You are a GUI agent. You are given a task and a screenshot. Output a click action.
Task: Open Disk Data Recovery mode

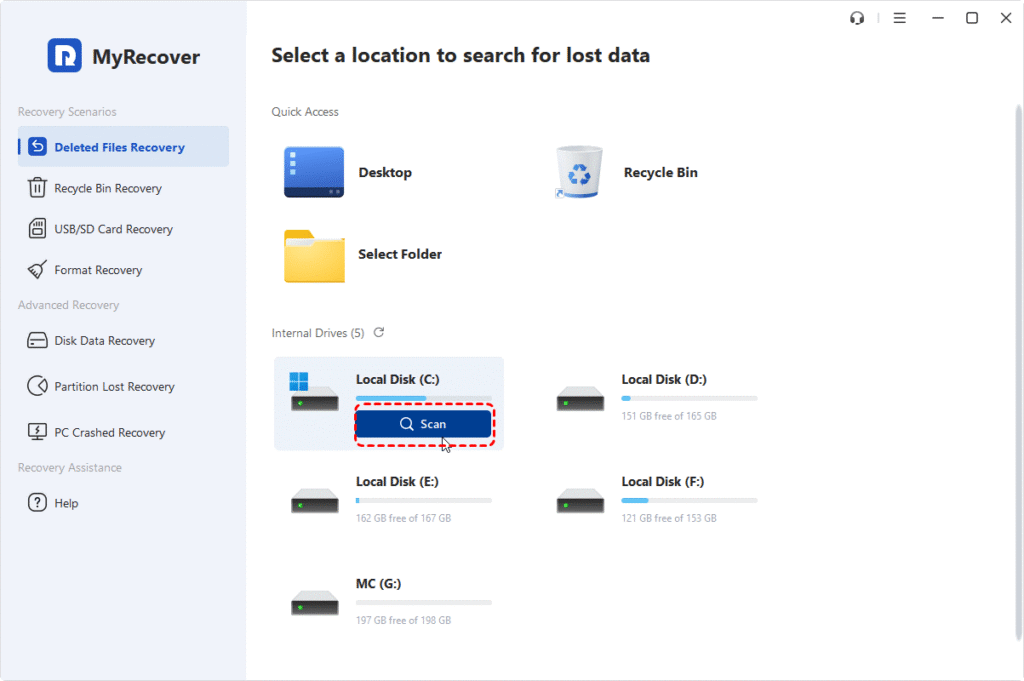point(104,341)
